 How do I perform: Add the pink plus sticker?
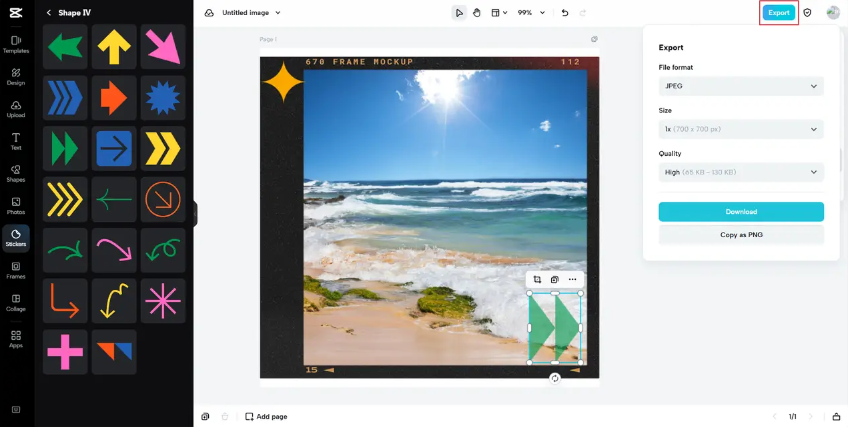65,352
